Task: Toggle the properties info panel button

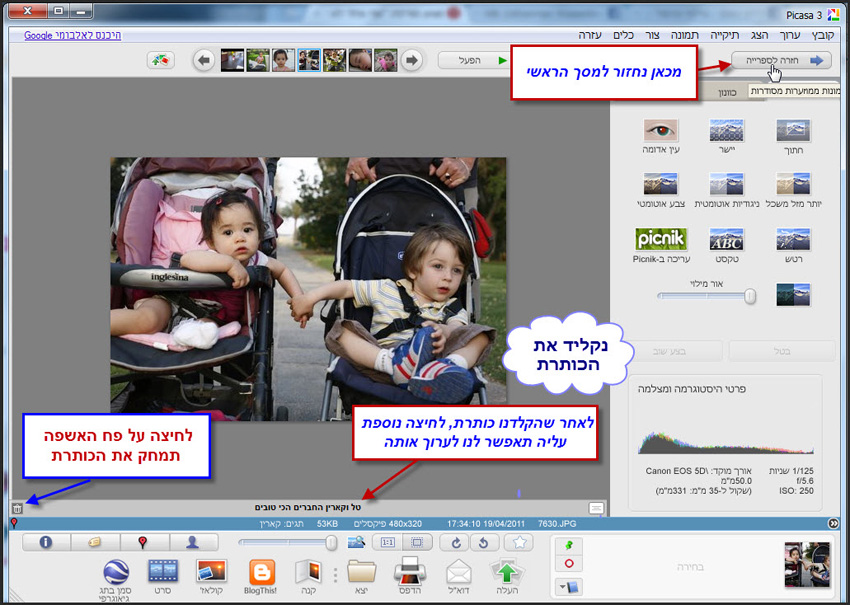Action: click(46, 542)
